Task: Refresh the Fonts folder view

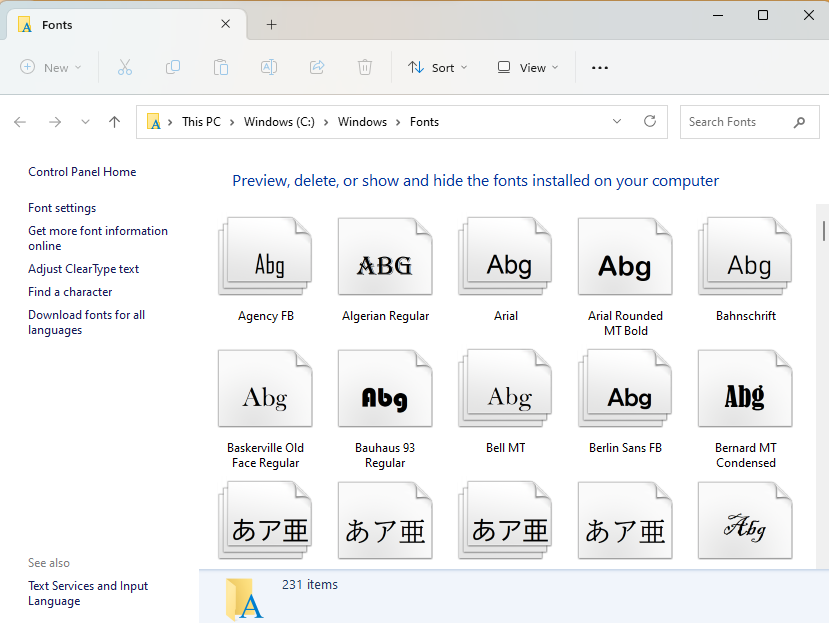Action: [650, 122]
